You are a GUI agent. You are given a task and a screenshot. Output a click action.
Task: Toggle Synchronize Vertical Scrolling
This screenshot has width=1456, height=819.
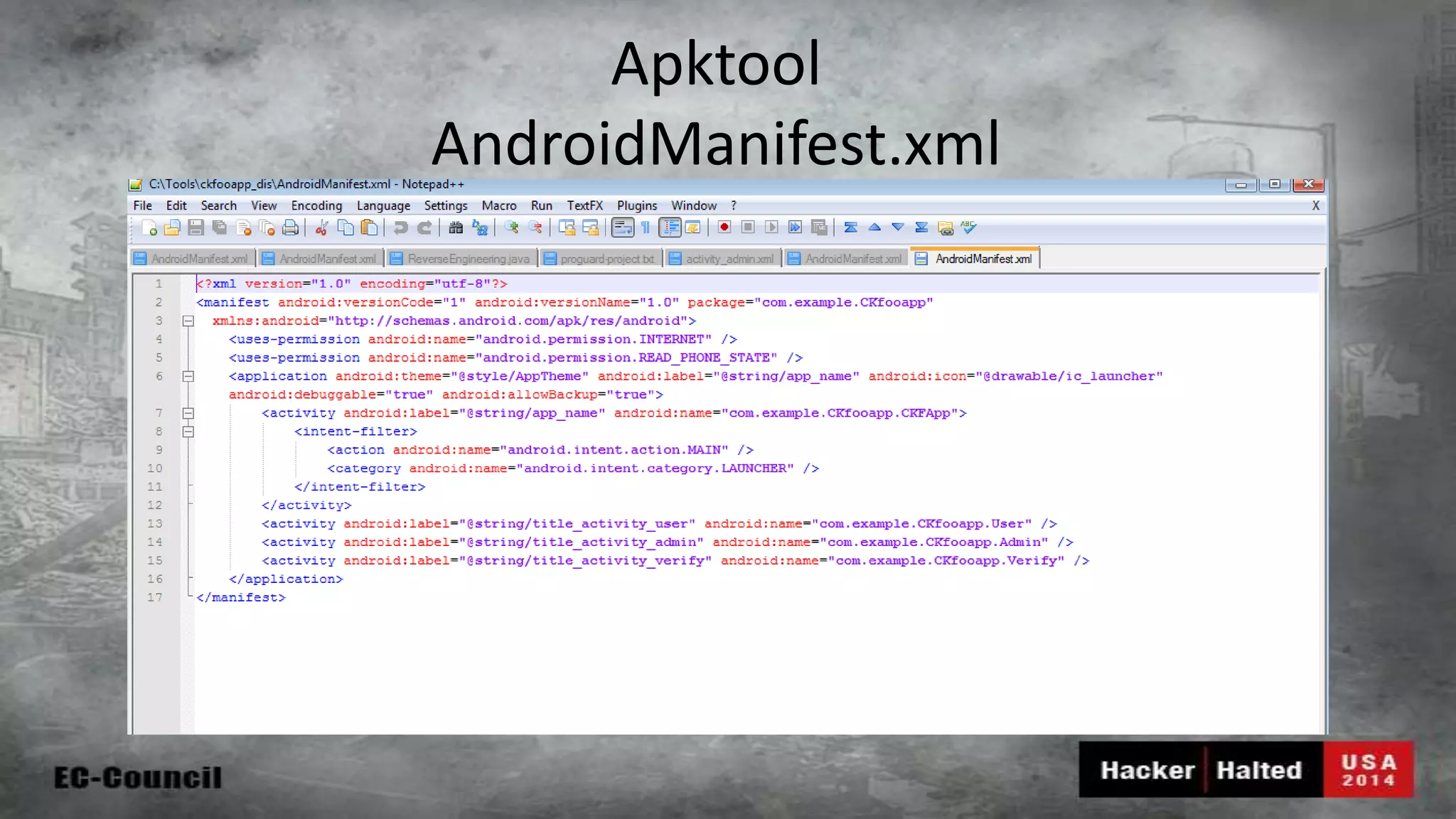pyautogui.click(x=567, y=227)
